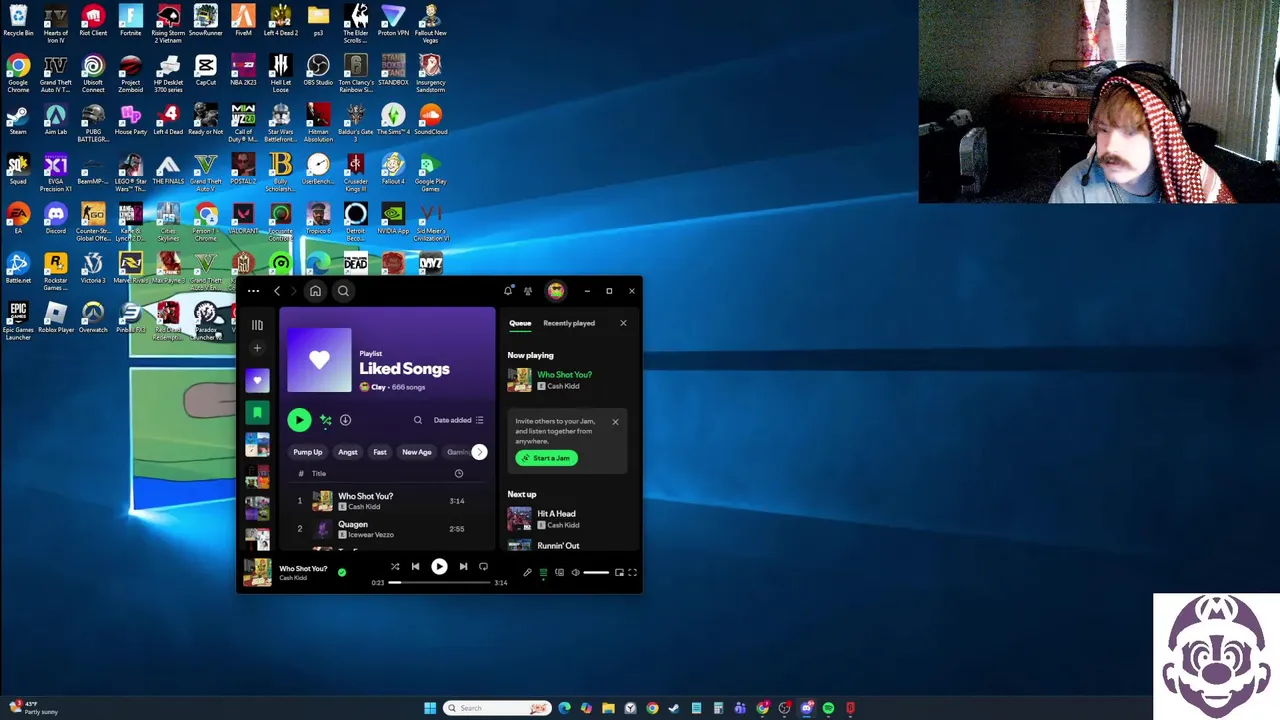
Task: Select the Fortnite desktop shortcut
Action: click(131, 21)
